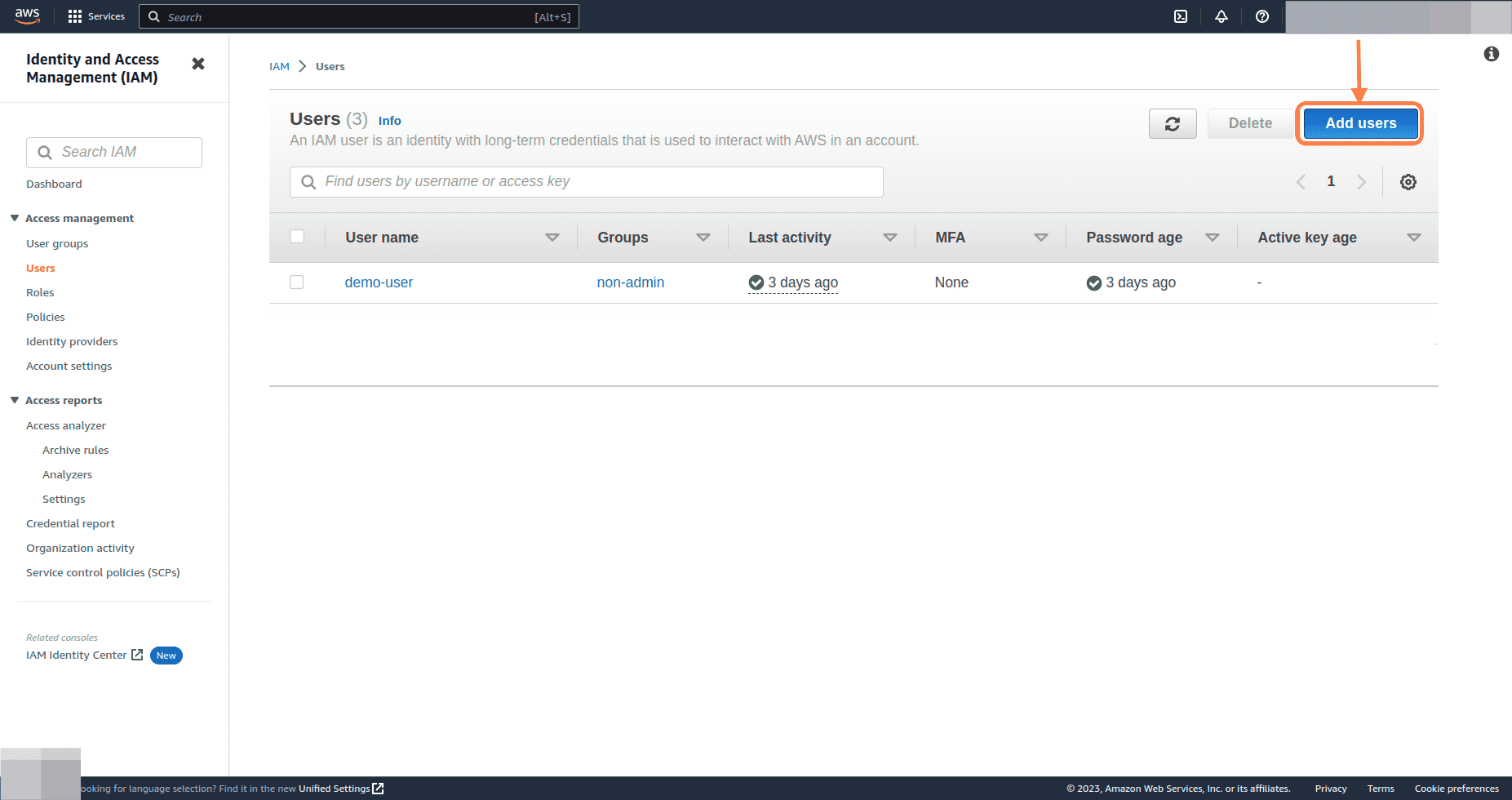The width and height of the screenshot is (1512, 800).
Task: Click the page number 1
Action: click(1331, 181)
